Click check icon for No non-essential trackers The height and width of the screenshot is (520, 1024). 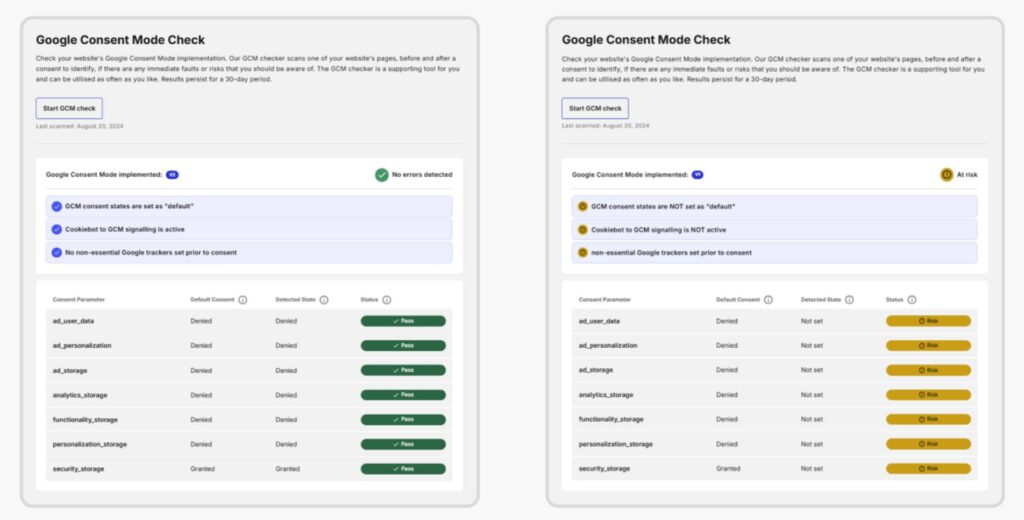coord(57,252)
